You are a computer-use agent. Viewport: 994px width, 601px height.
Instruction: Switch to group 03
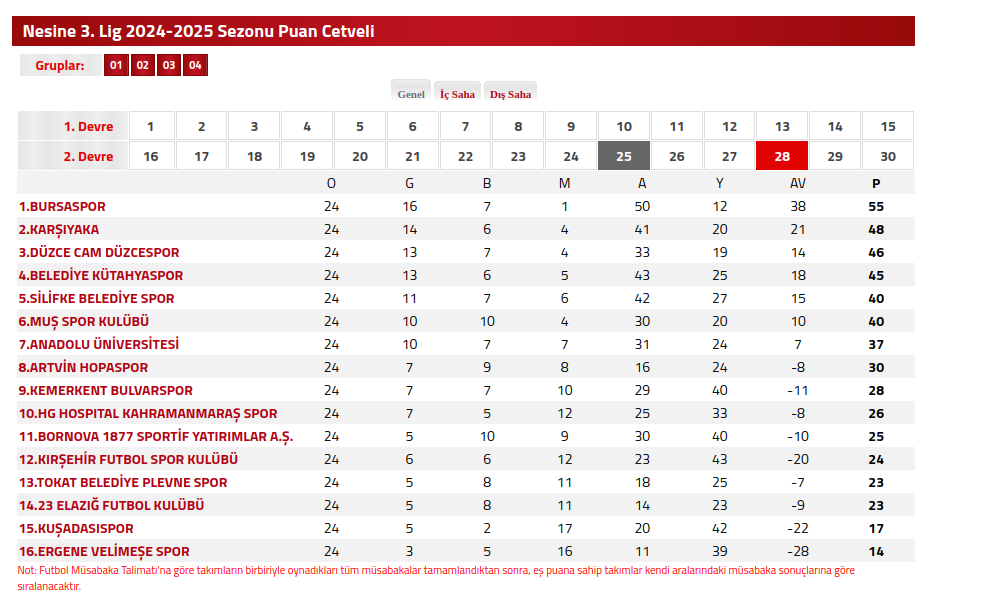[x=169, y=66]
